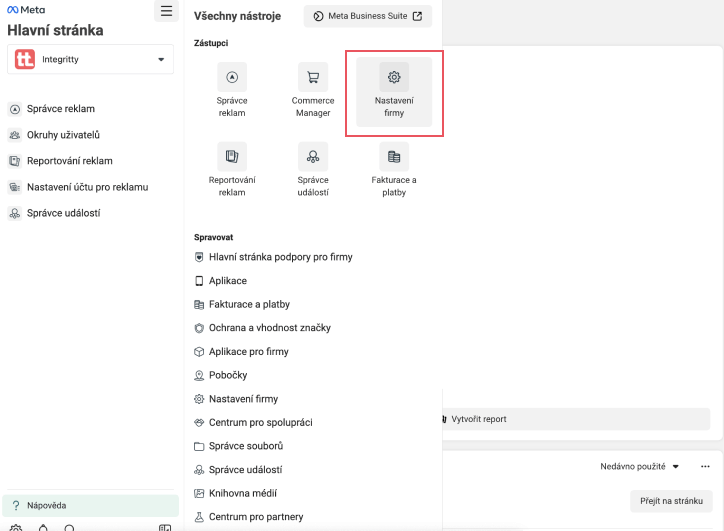The image size is (724, 531).
Task: Open Nápověda help link
Action: click(x=47, y=506)
